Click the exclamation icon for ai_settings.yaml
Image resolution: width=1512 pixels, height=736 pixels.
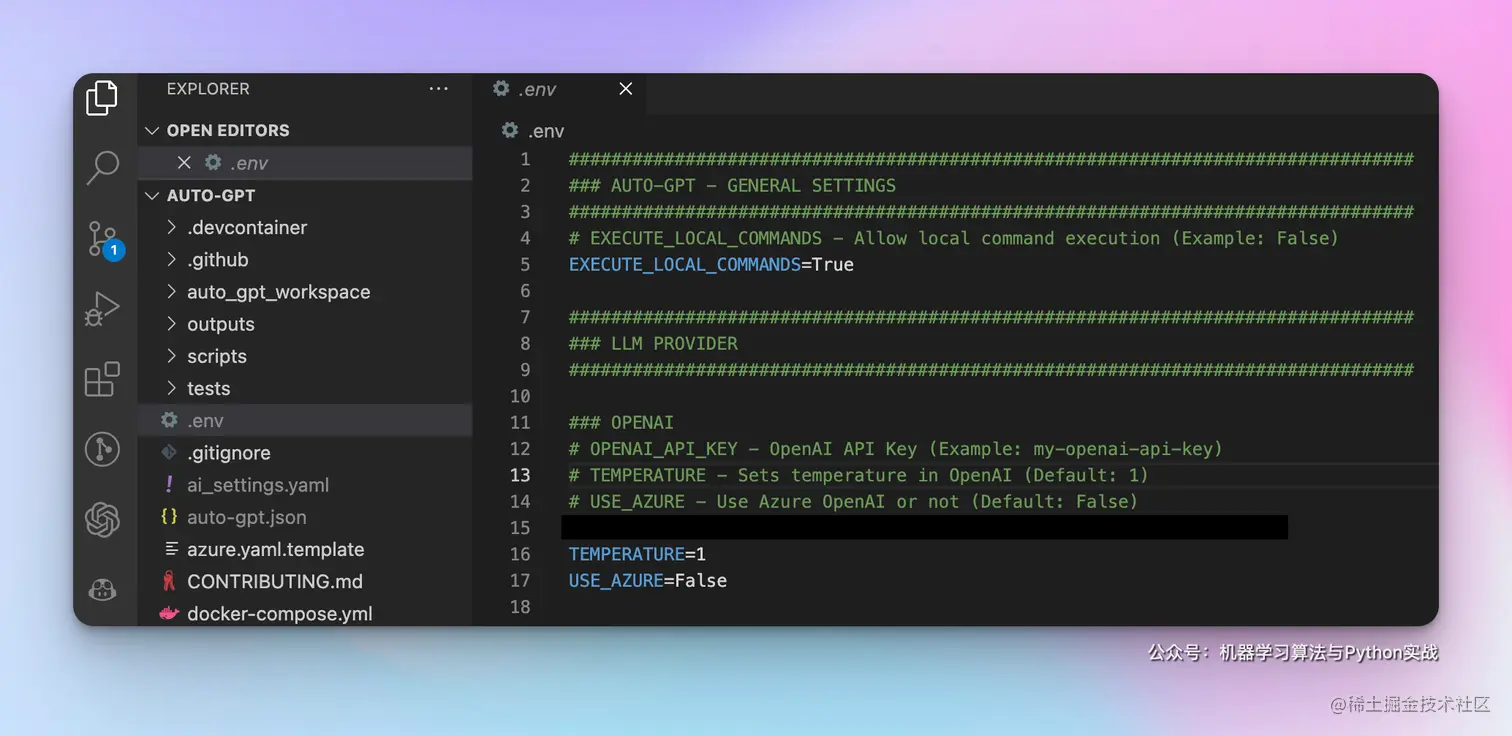coord(170,485)
